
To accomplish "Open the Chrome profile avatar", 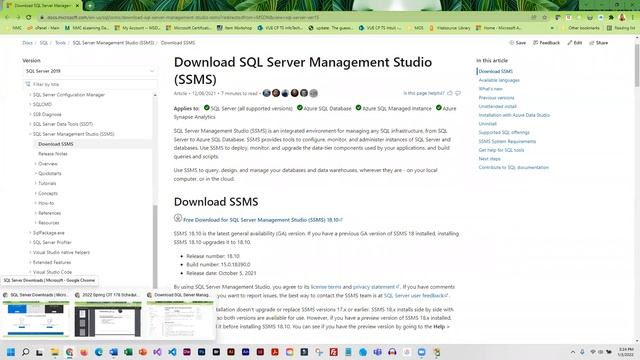I will 622,18.
